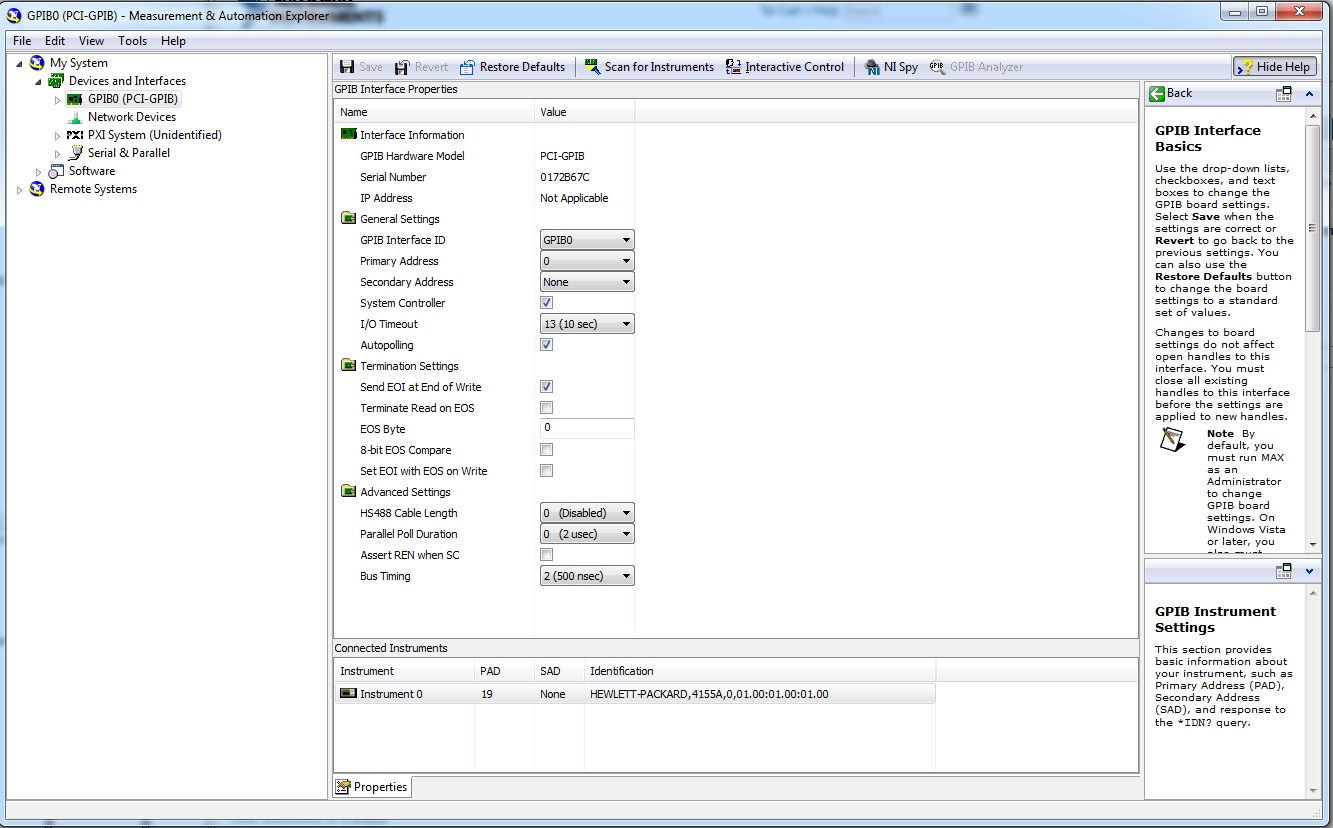The width and height of the screenshot is (1333, 828).
Task: Enable Assert REN when SC
Action: (546, 554)
